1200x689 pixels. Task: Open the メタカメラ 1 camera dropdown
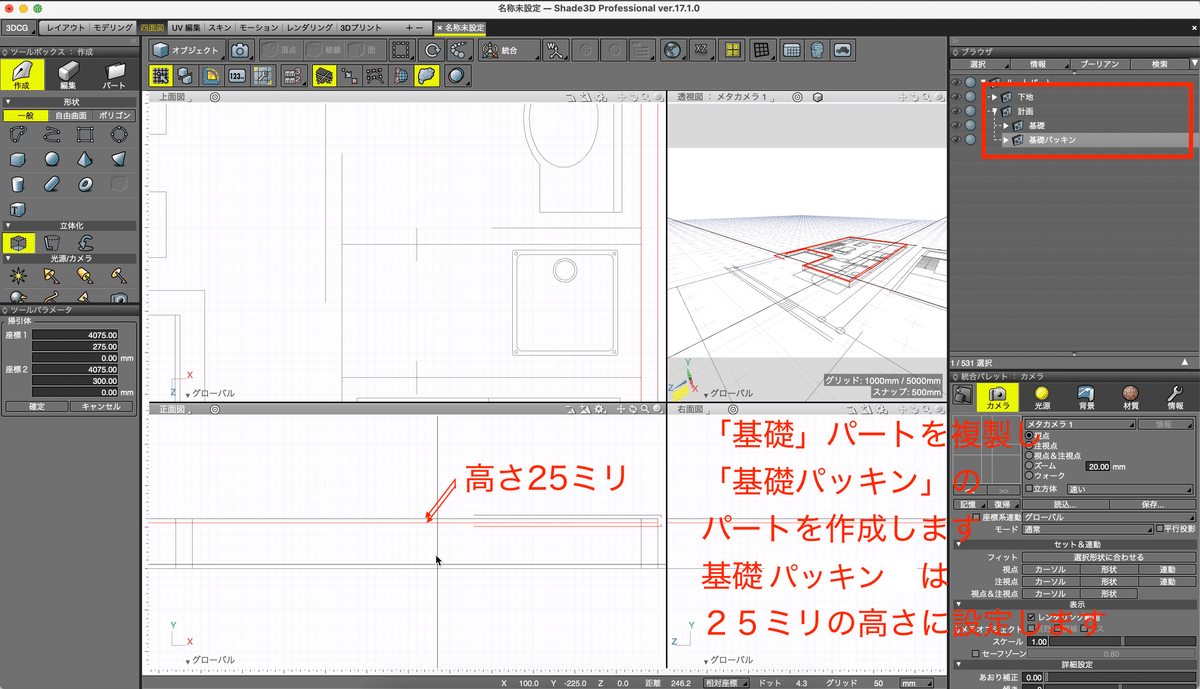click(1082, 425)
